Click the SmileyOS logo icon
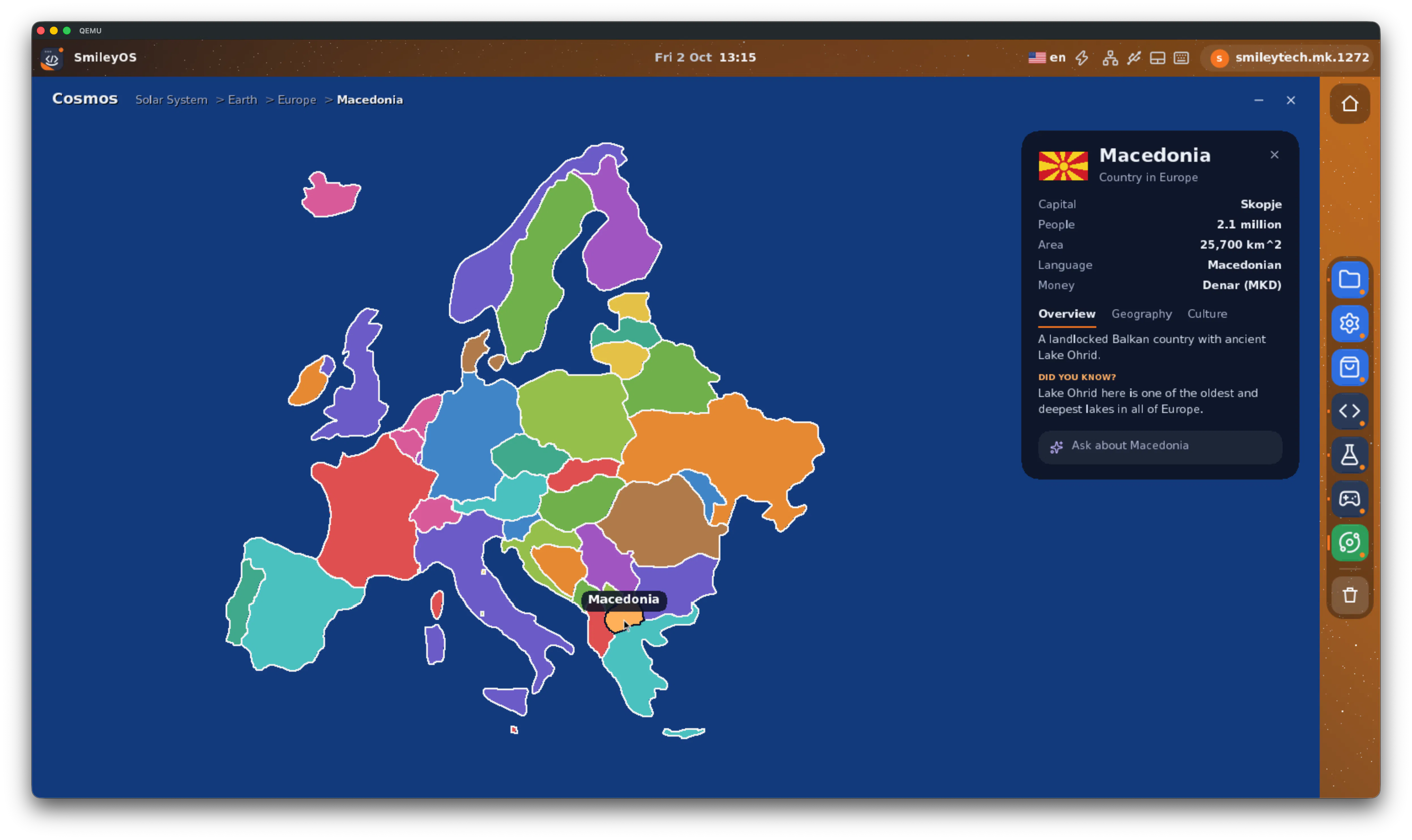 [52, 58]
